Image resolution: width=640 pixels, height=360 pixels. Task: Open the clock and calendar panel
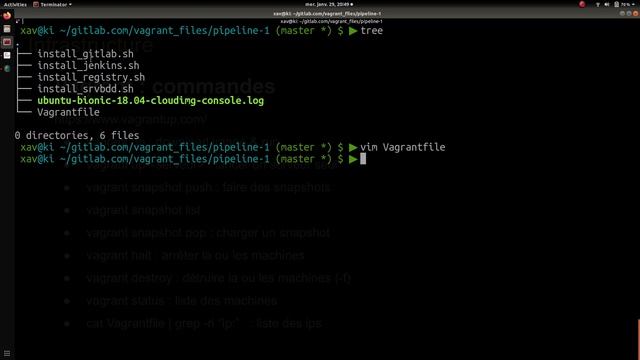click(329, 4)
